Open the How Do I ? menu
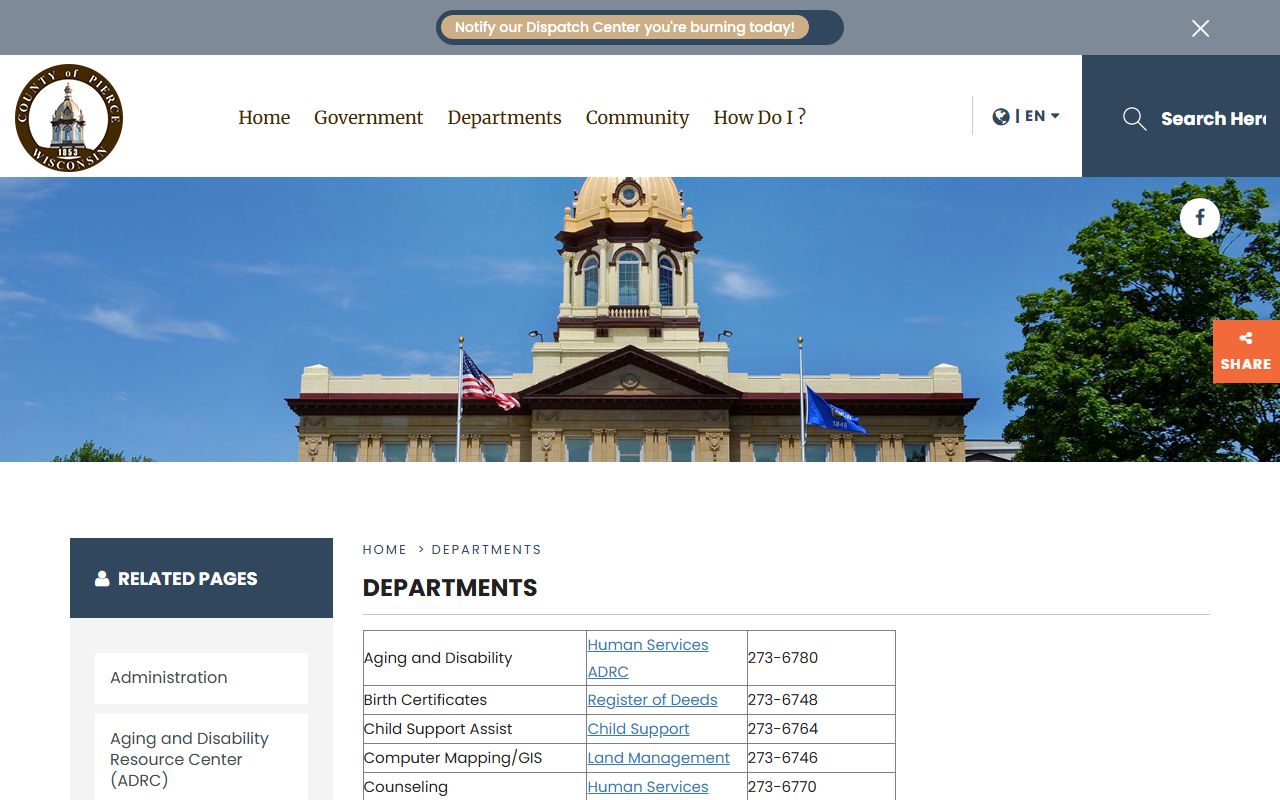This screenshot has height=800, width=1280. pyautogui.click(x=760, y=117)
